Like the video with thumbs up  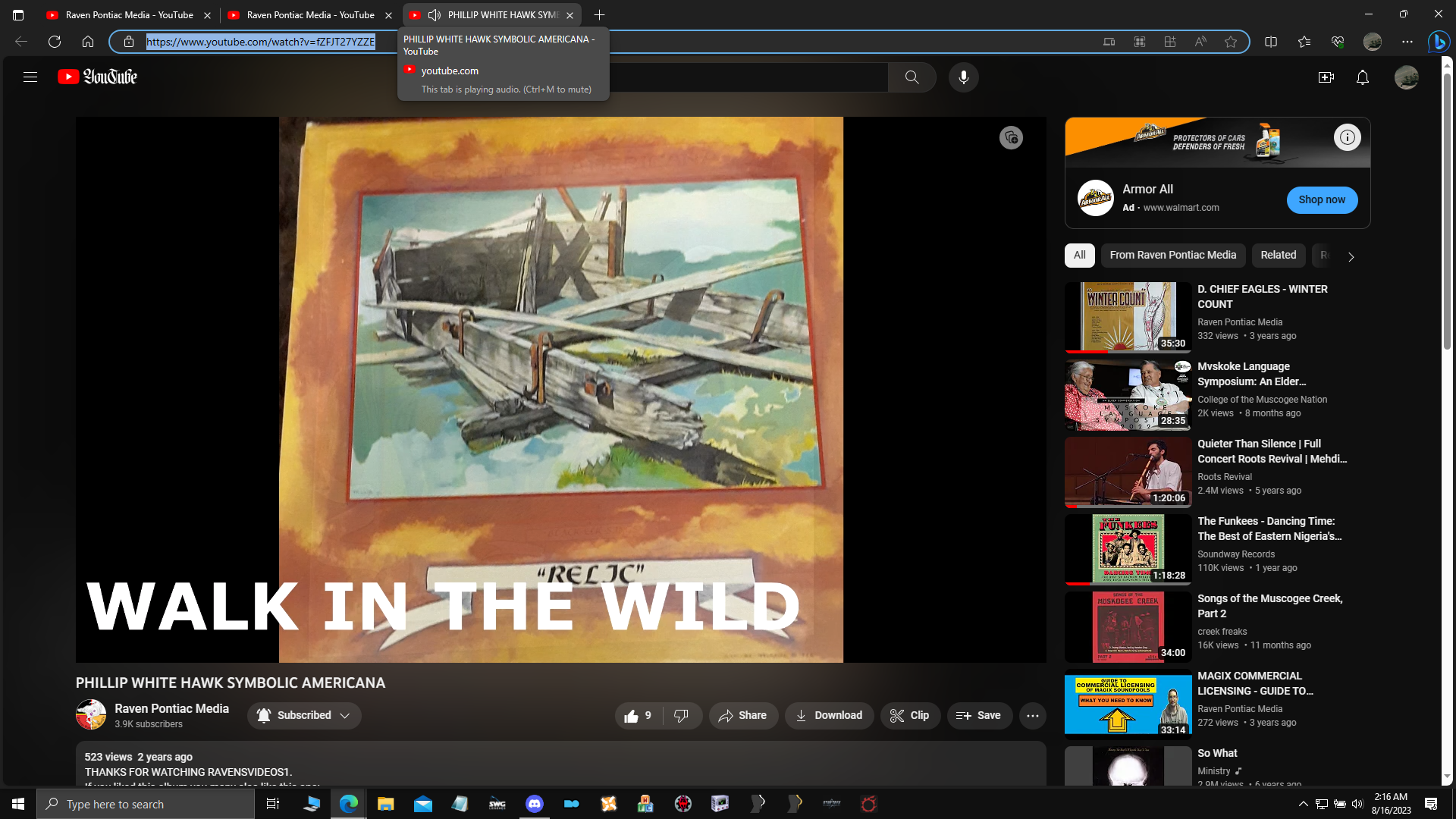point(639,715)
